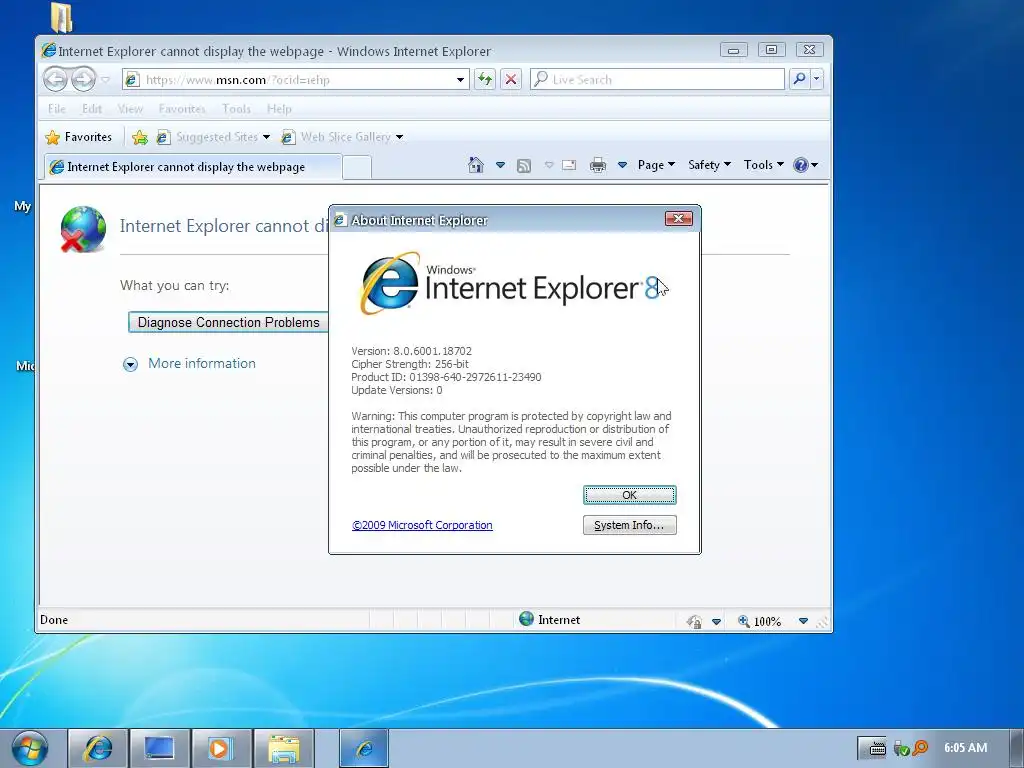The height and width of the screenshot is (768, 1024).
Task: Open the Web Slice Gallery dropdown
Action: pyautogui.click(x=342, y=137)
